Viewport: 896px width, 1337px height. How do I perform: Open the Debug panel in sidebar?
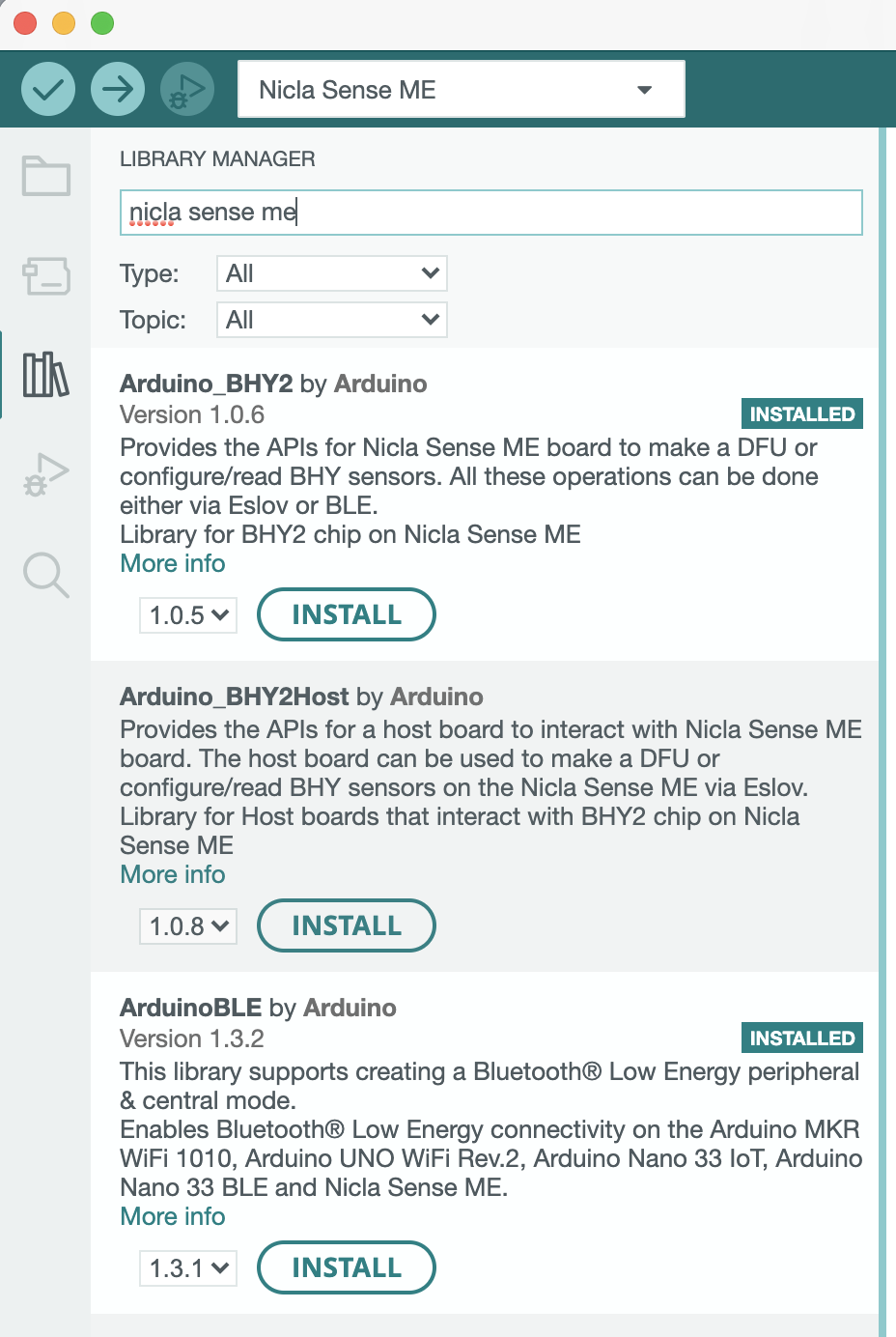click(x=45, y=474)
